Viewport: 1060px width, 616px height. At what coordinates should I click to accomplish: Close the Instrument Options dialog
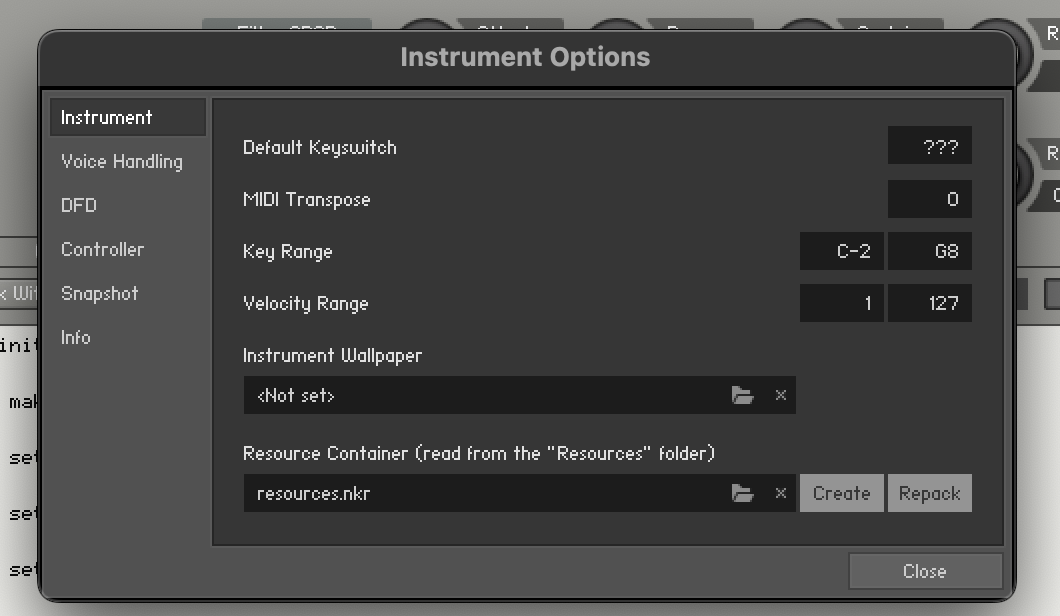[x=925, y=571]
